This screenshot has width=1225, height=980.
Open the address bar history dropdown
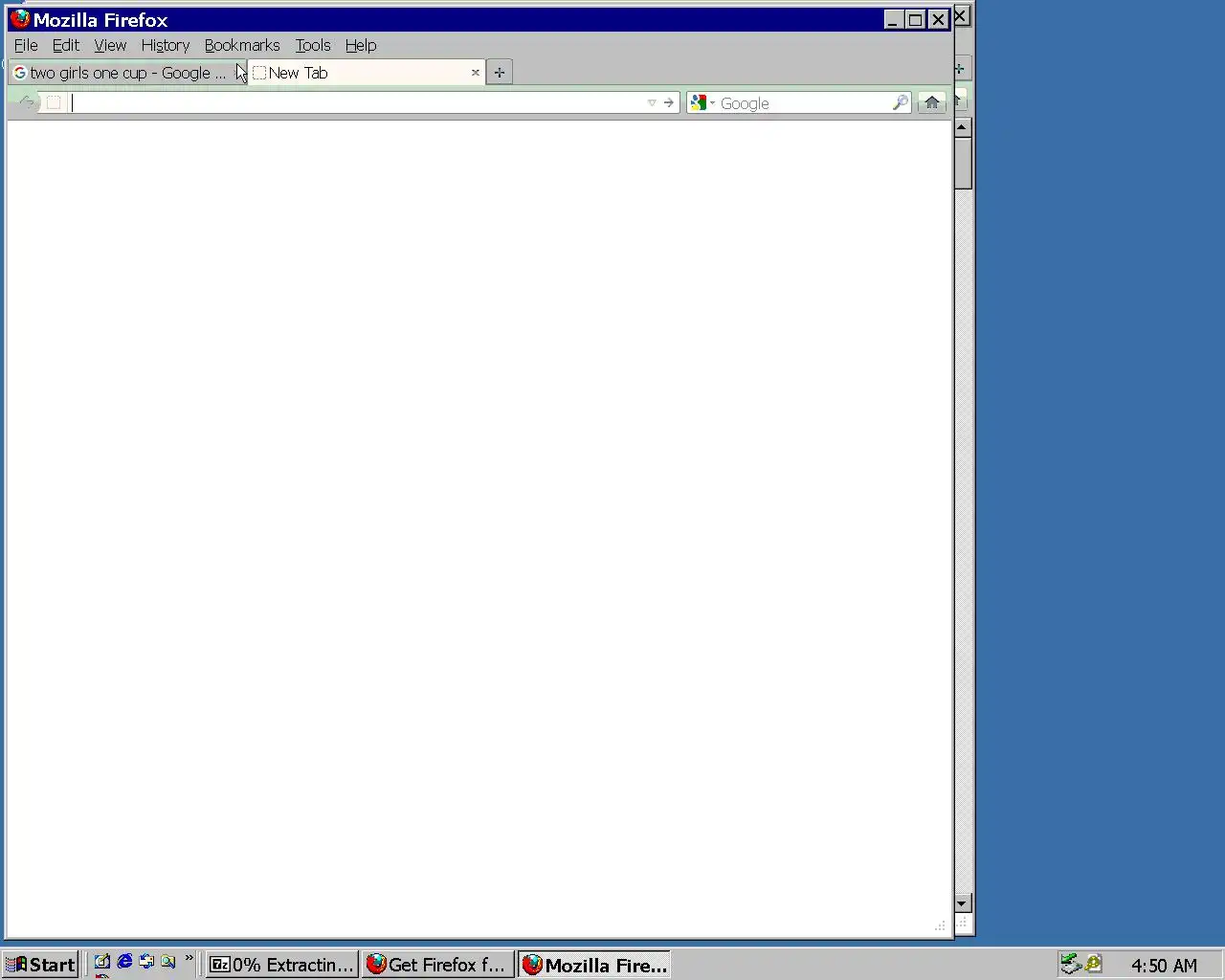651,102
